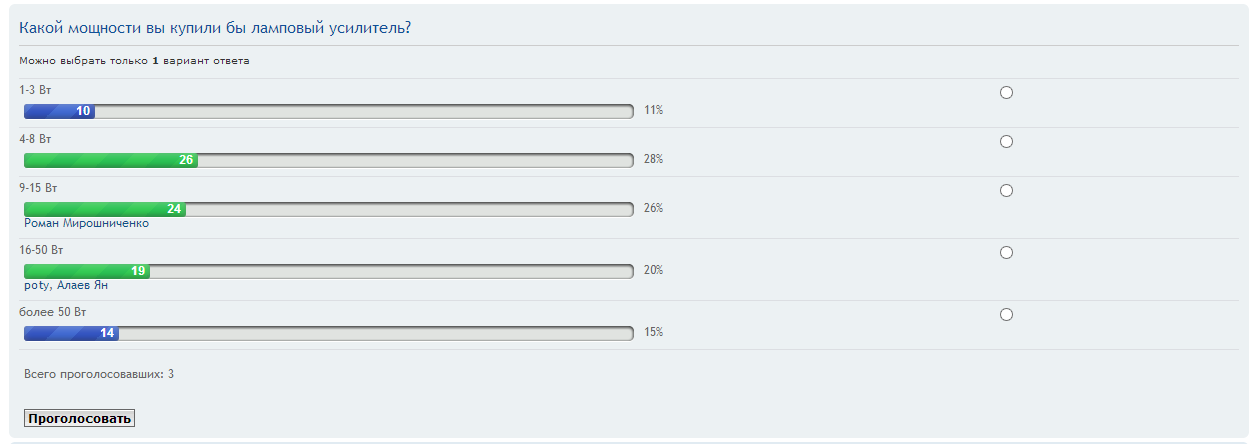Choose the 4-8 Вт radio option
The height and width of the screenshot is (444, 1259).
pyautogui.click(x=1006, y=142)
